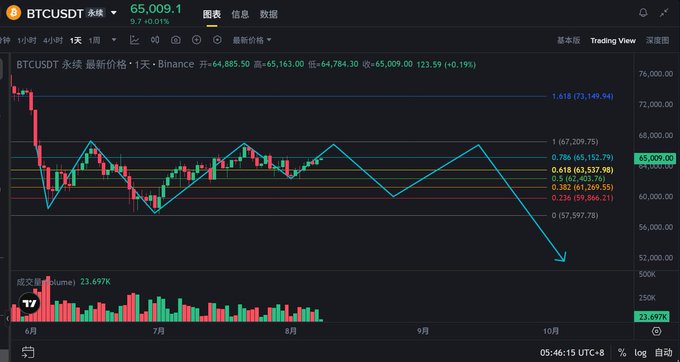
Task: Click the 52,000.00 price axis label
Action: [656, 258]
